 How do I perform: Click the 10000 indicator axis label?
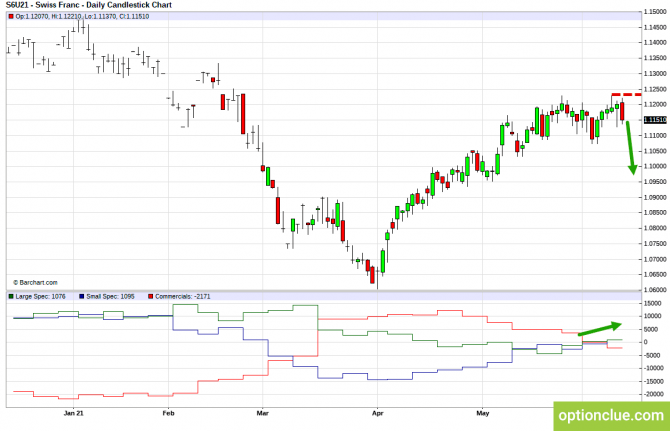point(652,316)
